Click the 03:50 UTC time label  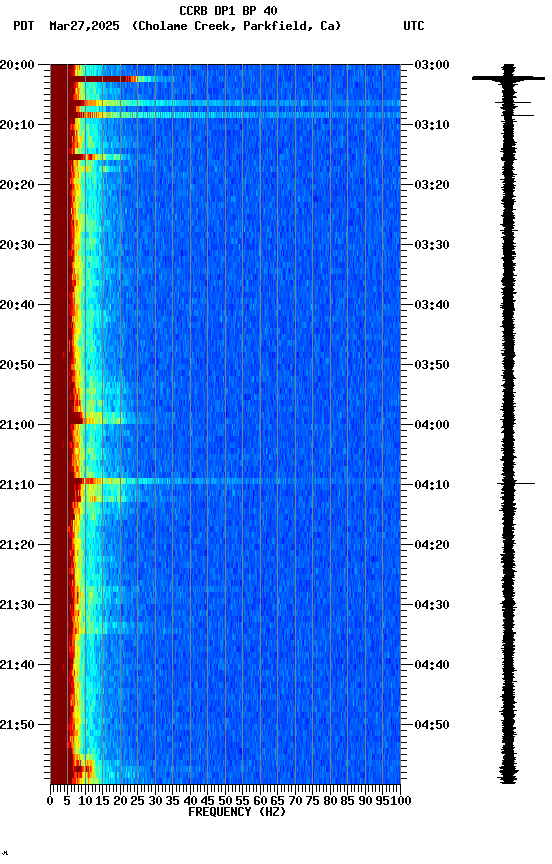[432, 365]
